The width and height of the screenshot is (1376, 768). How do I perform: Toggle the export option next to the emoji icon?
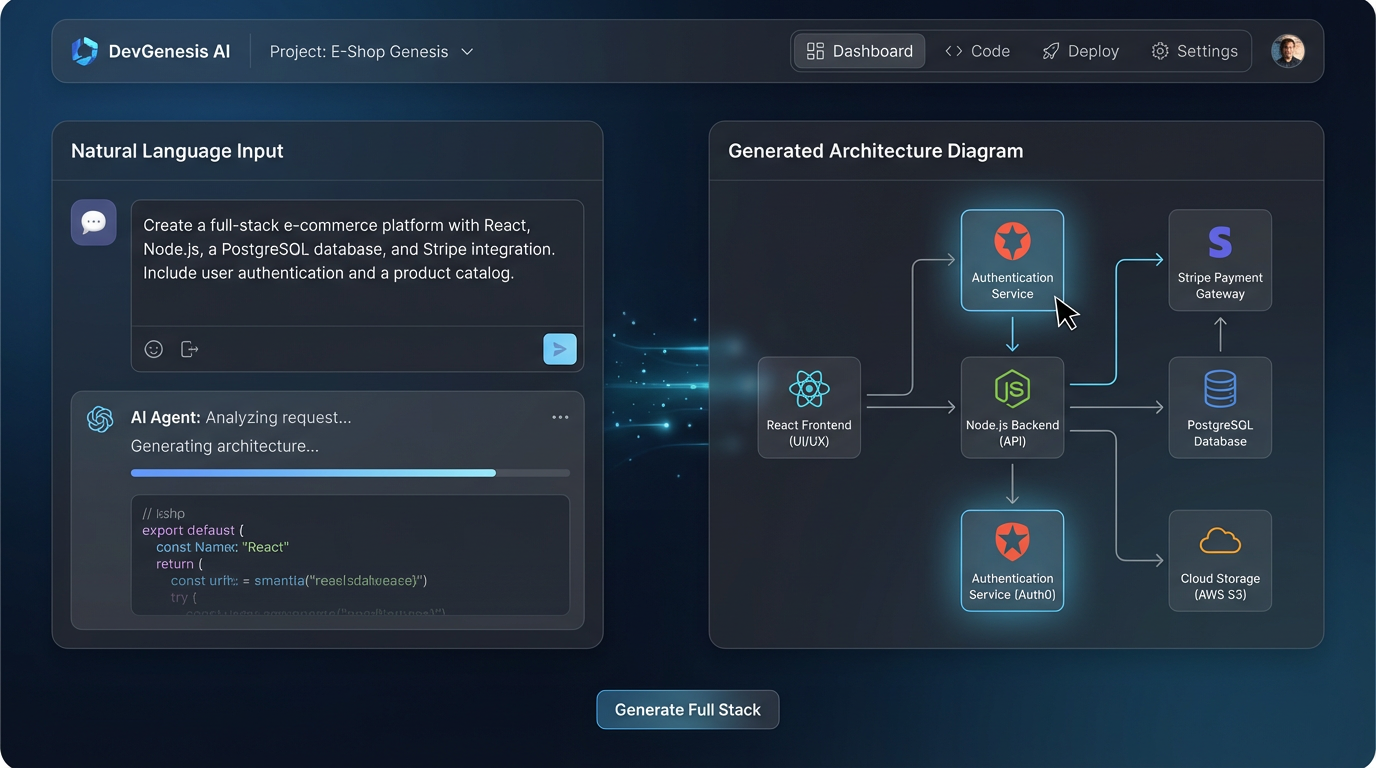click(x=189, y=348)
